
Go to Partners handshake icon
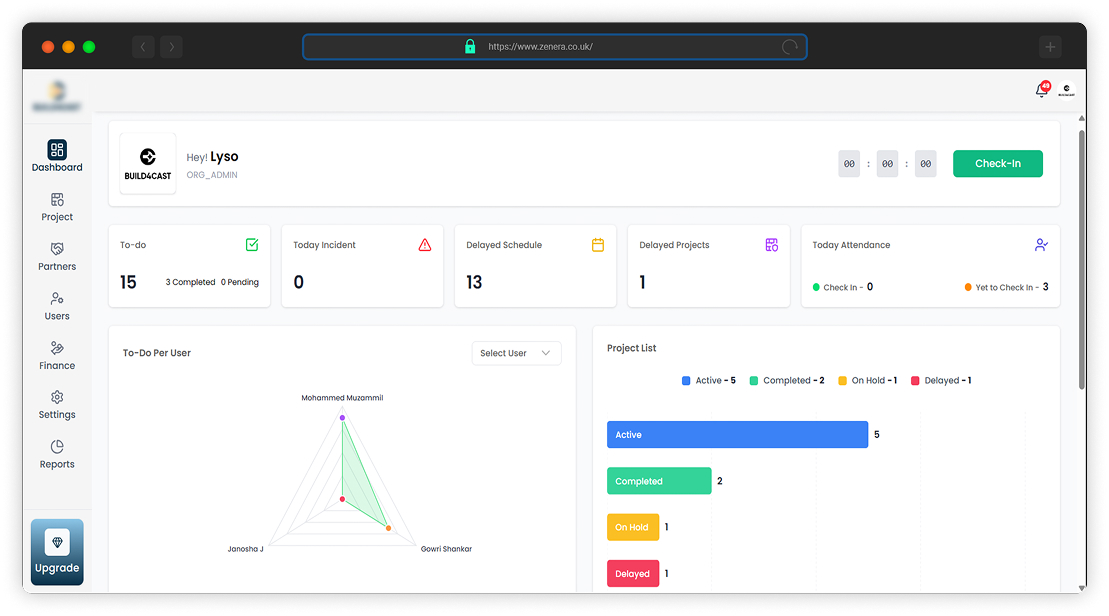[57, 249]
